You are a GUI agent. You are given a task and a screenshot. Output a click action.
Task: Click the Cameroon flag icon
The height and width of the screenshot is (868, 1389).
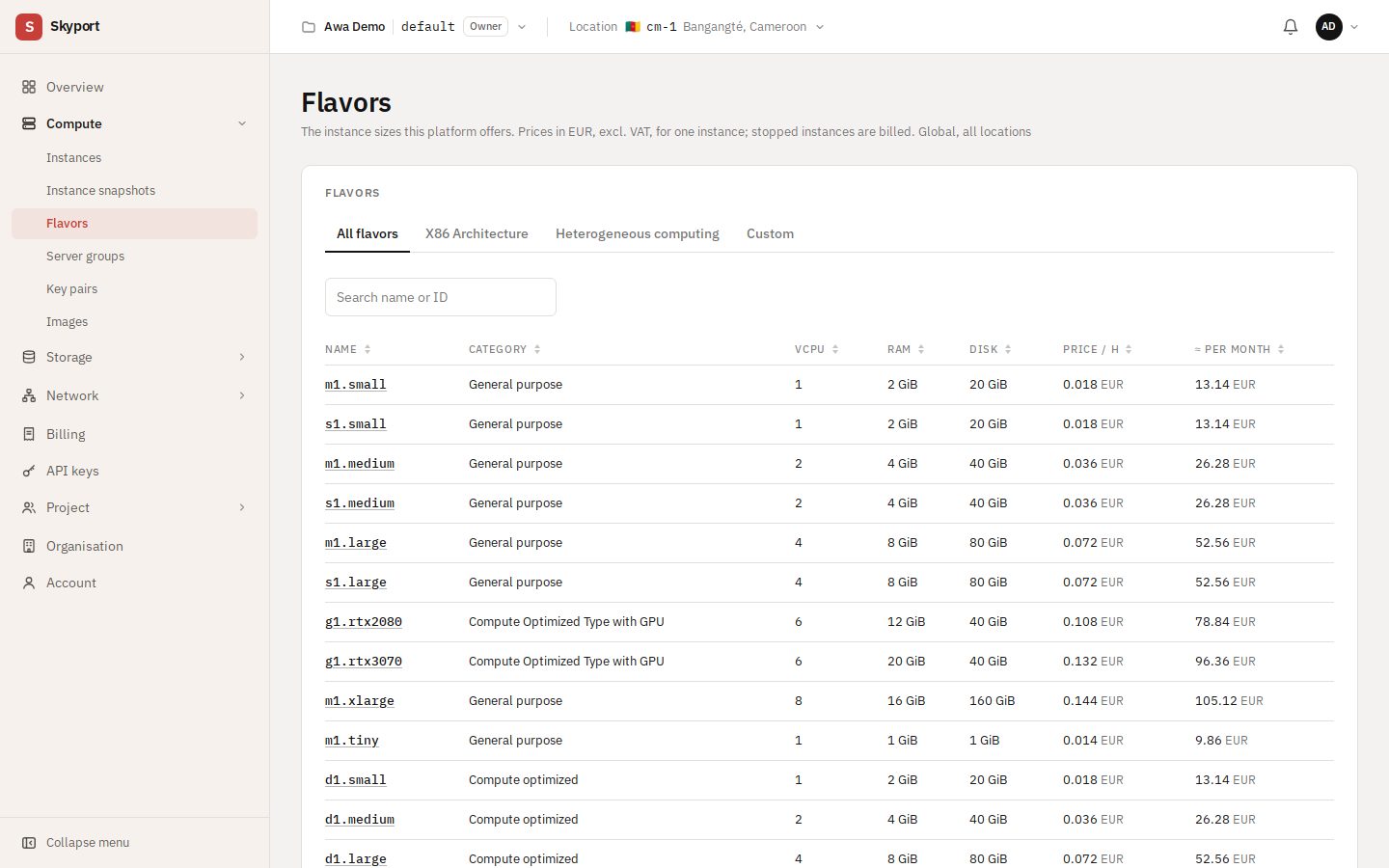tap(633, 27)
